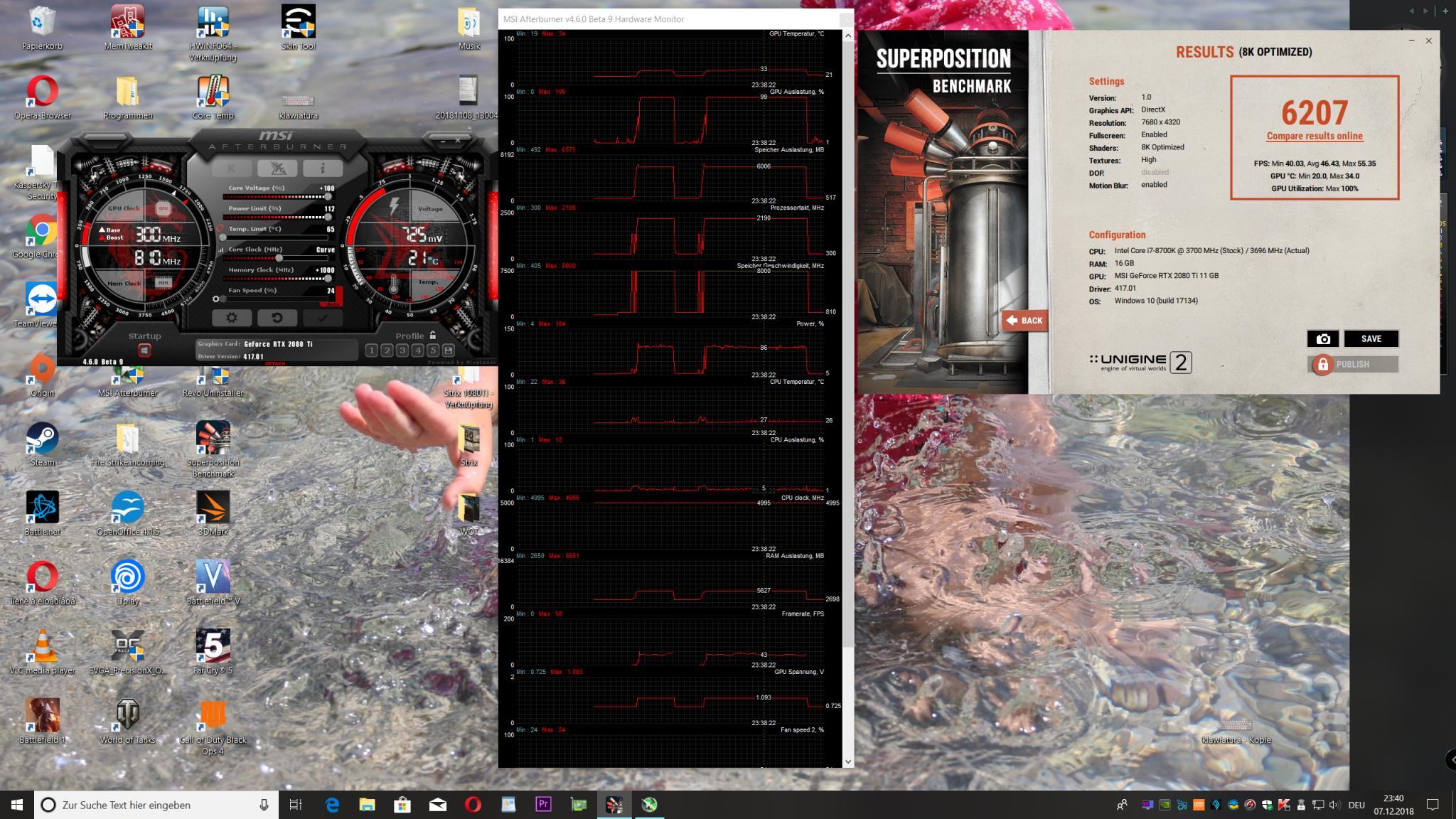Click the MEM chip icon in the clock gauge
Image resolution: width=1456 pixels, height=819 pixels.
pos(164,283)
